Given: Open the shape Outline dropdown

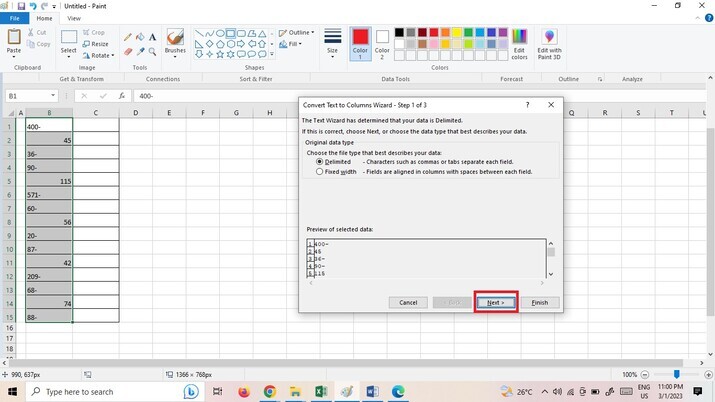Looking at the screenshot, I should click(296, 32).
